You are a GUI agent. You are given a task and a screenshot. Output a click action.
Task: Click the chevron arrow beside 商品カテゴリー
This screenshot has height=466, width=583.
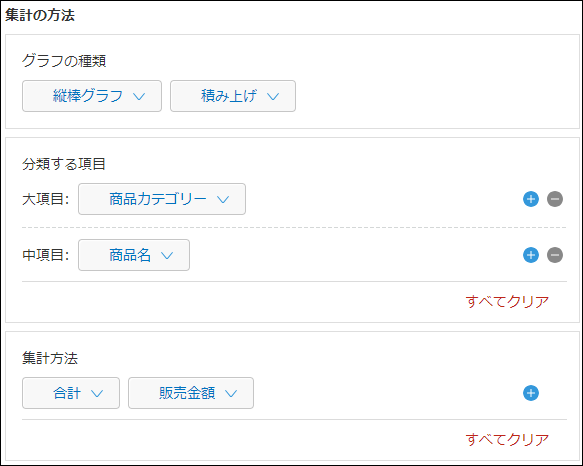[x=223, y=200]
